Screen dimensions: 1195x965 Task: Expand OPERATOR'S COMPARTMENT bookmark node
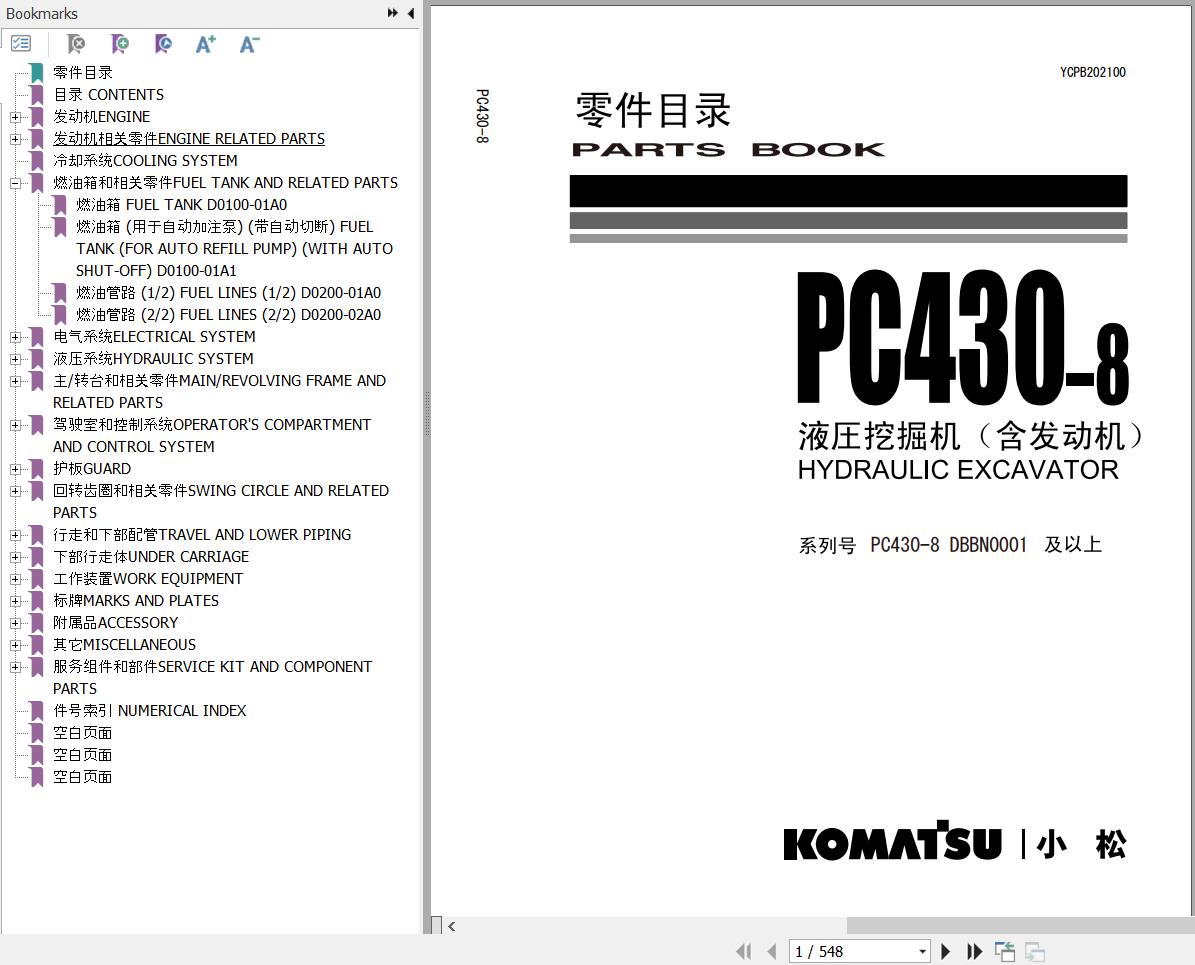click(x=15, y=425)
